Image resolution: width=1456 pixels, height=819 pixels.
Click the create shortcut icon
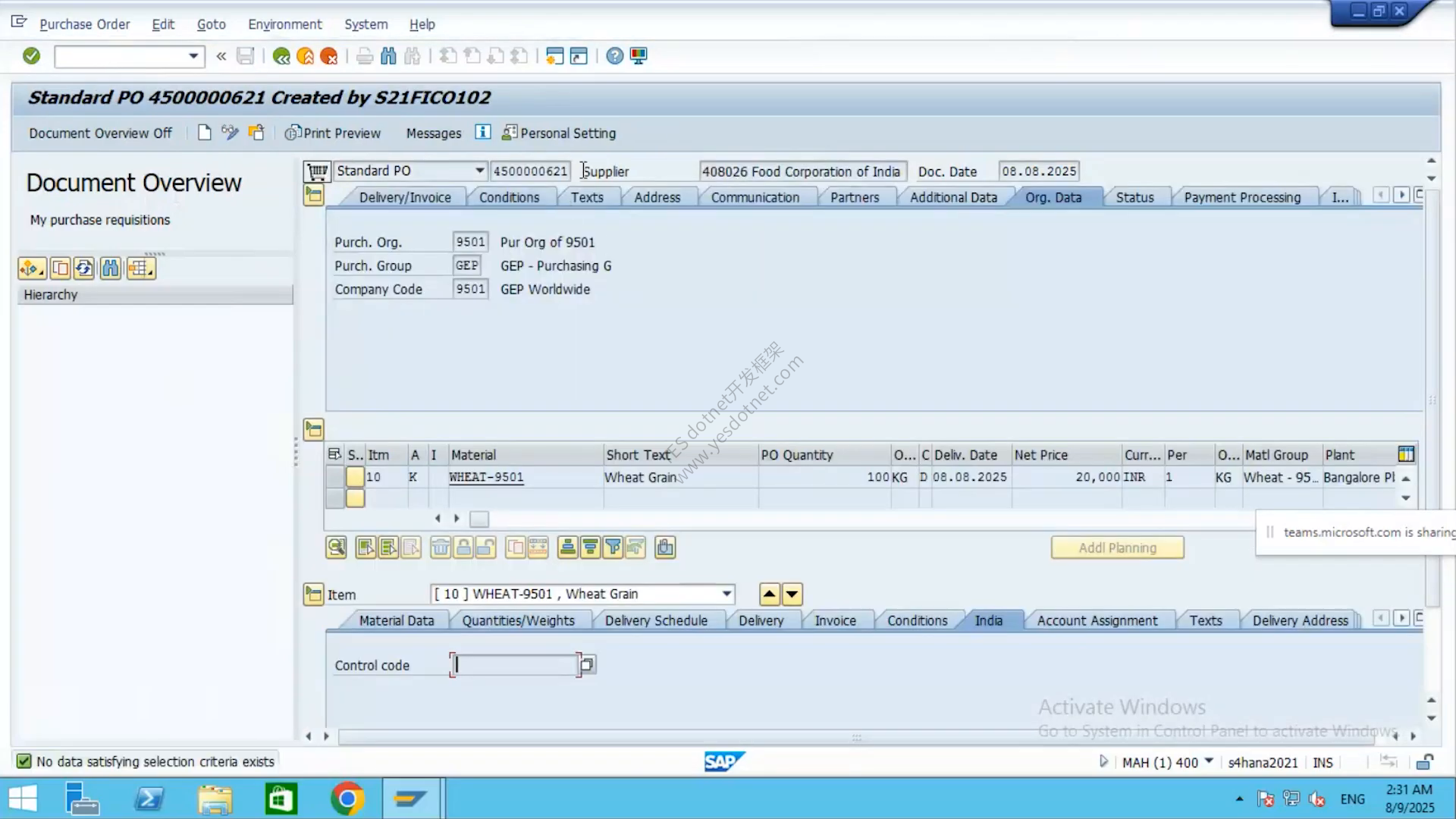point(579,56)
